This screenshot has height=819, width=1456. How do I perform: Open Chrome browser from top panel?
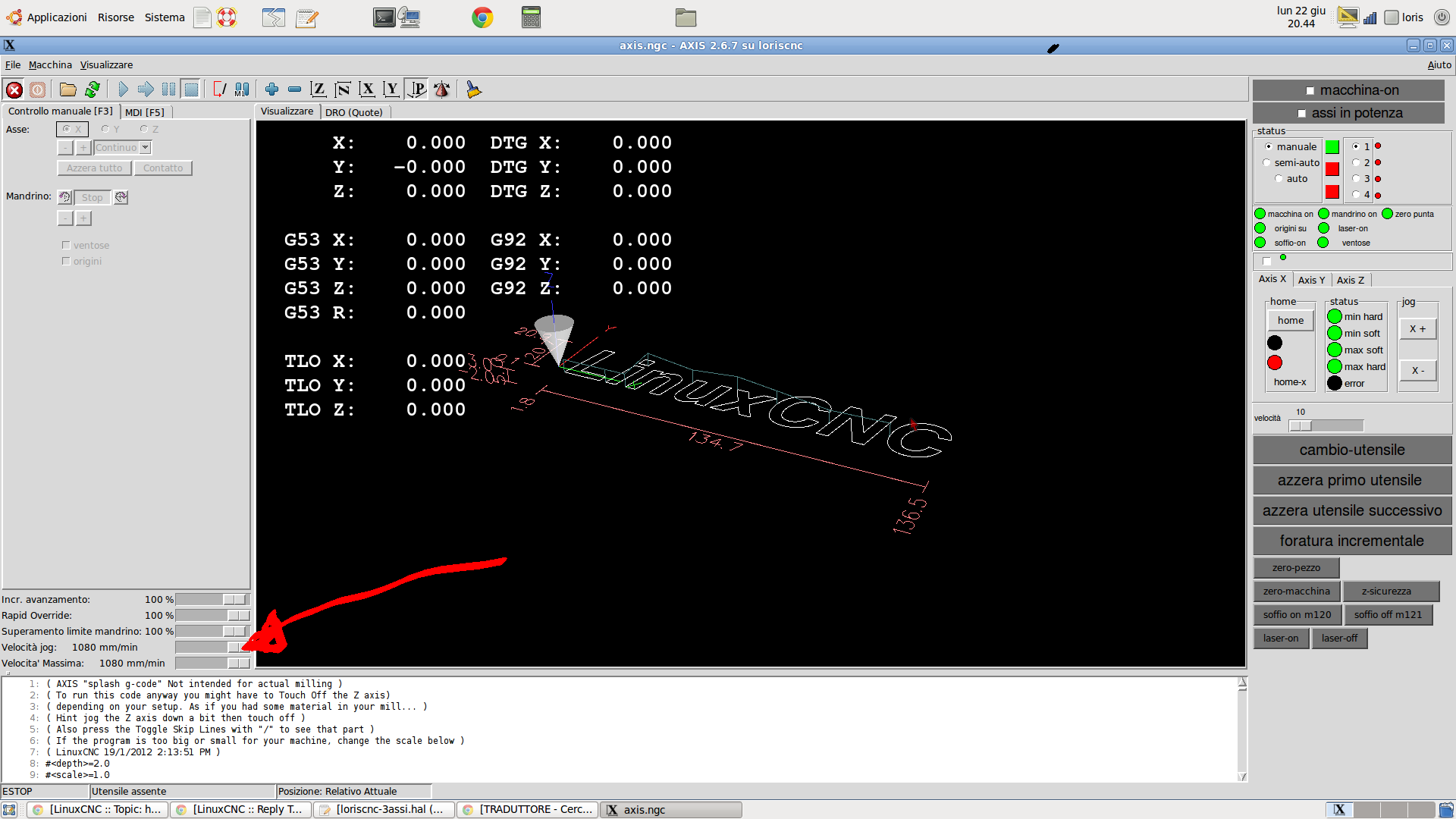point(482,17)
